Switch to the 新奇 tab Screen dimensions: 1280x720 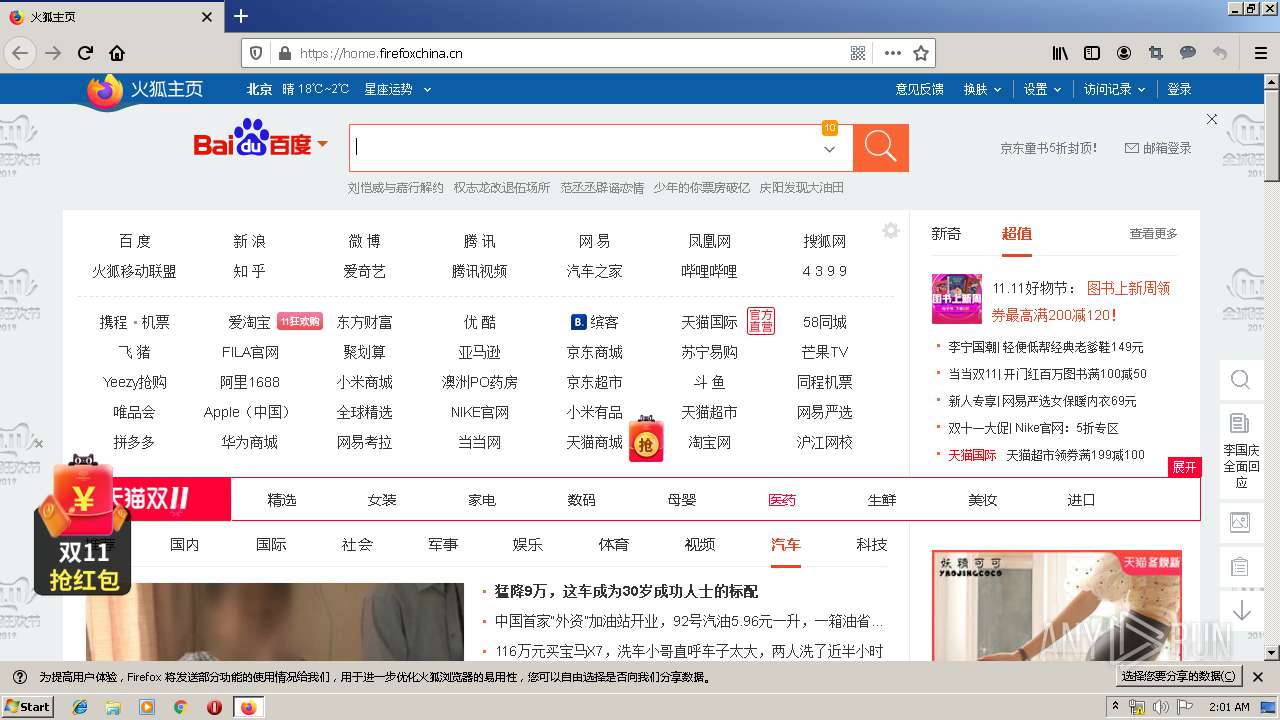pos(946,233)
